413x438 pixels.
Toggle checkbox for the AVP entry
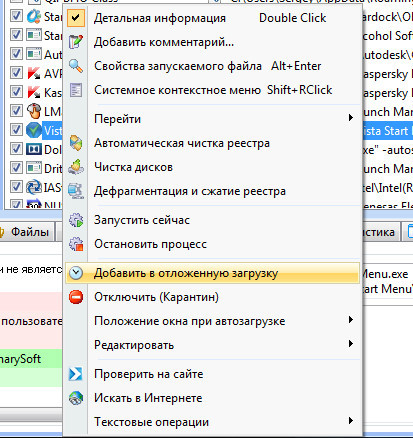16,73
